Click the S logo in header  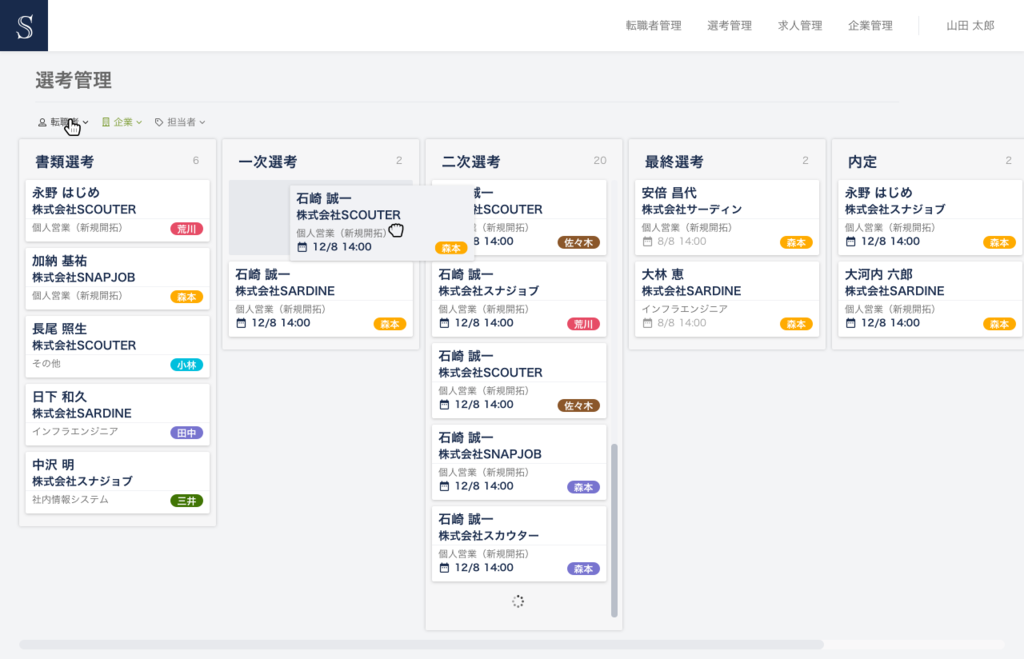(24, 25)
